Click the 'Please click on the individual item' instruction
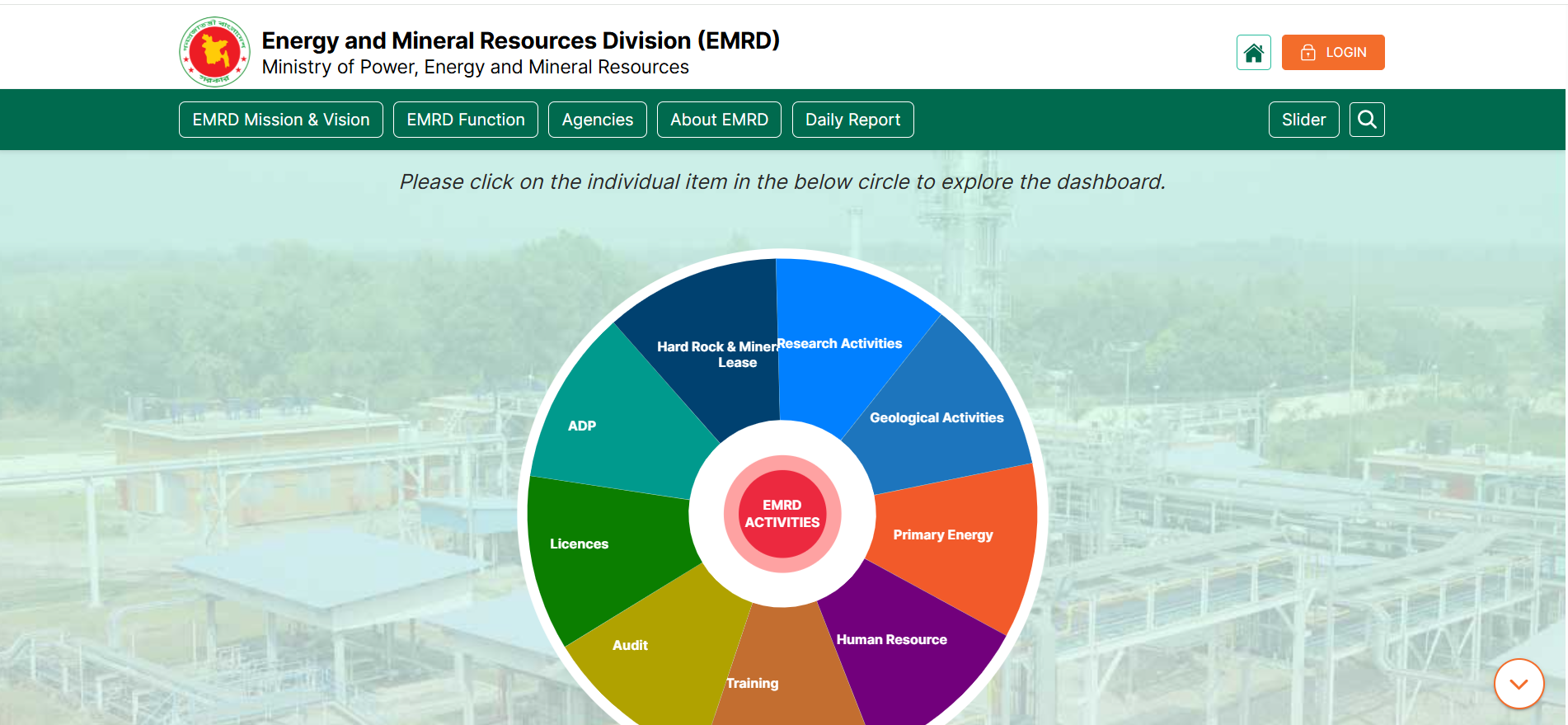The width and height of the screenshot is (1568, 725). click(x=782, y=181)
